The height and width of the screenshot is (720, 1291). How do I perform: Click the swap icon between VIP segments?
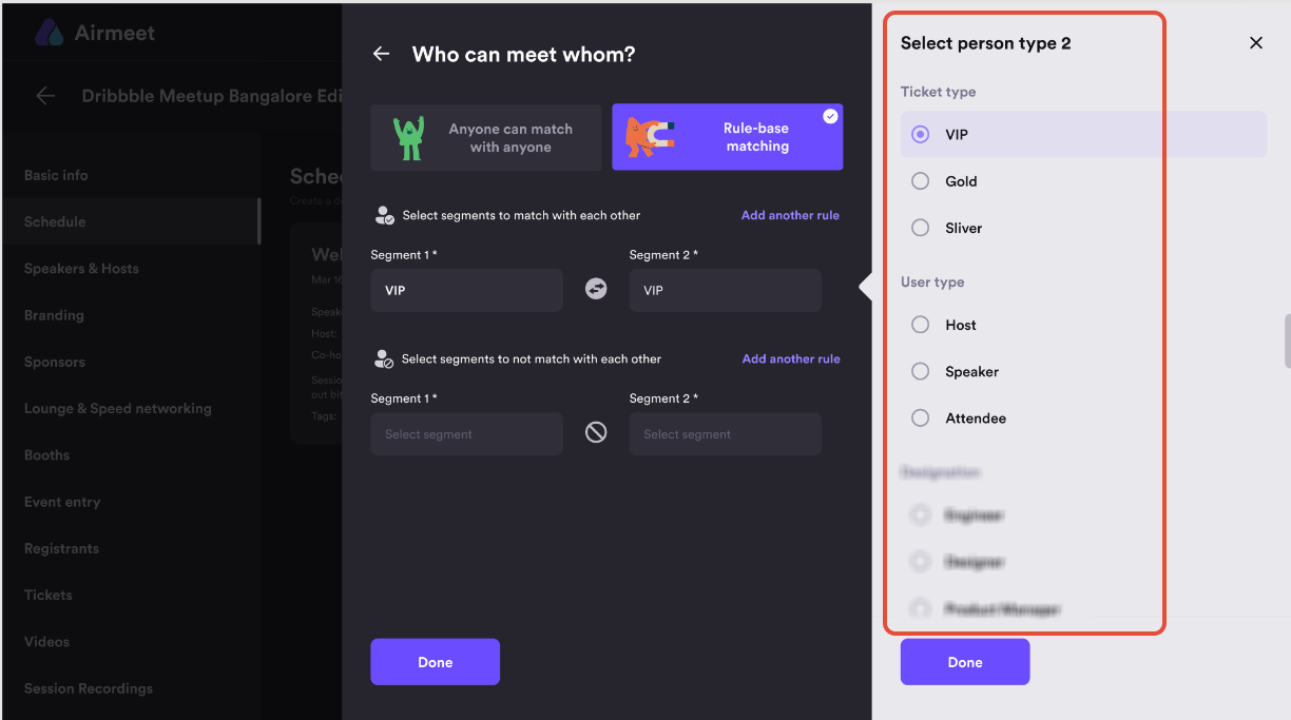click(596, 289)
